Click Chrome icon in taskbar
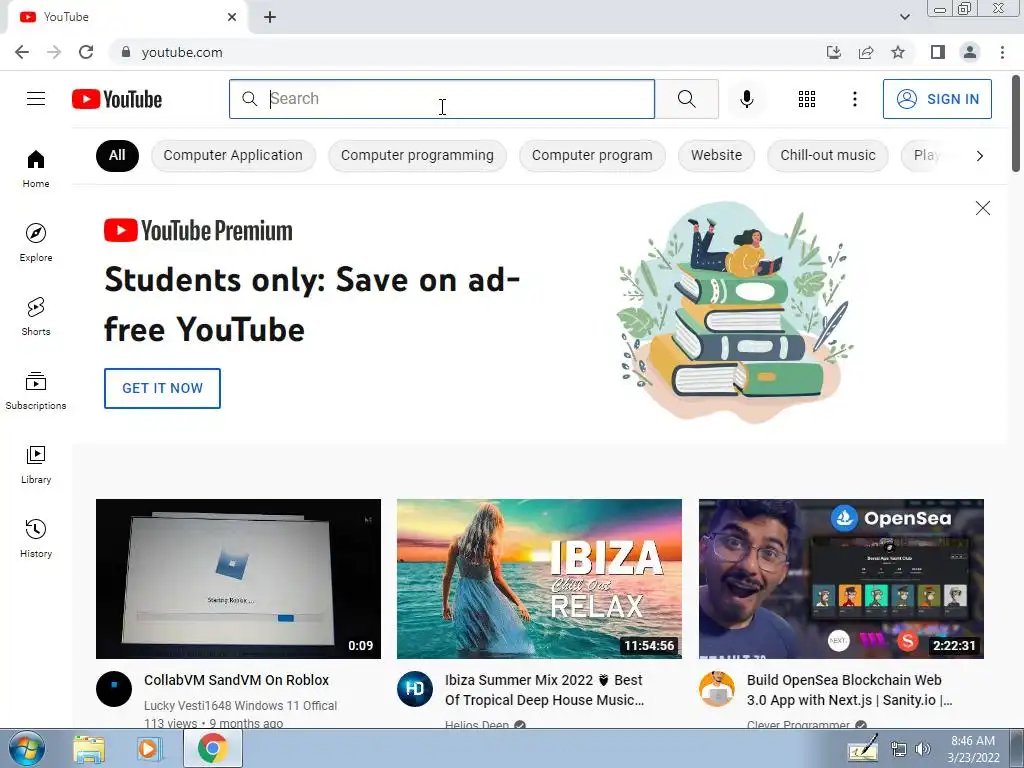Viewport: 1024px width, 768px height. (212, 748)
